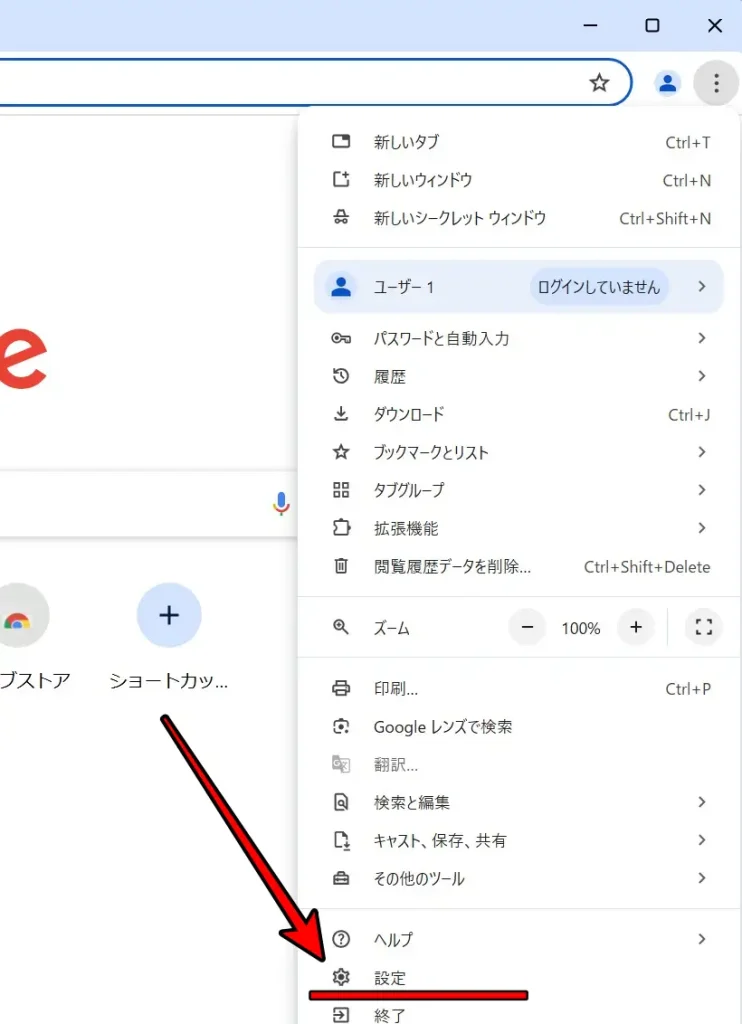742x1024 pixels.
Task: Click the ユーザー 1 label
Action: tap(403, 287)
